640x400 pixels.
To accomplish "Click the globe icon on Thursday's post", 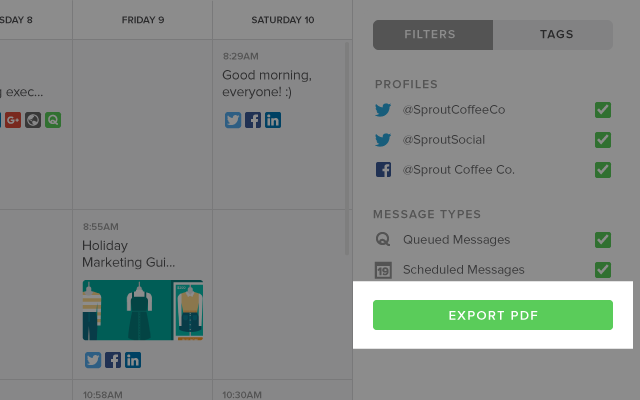I will point(33,120).
